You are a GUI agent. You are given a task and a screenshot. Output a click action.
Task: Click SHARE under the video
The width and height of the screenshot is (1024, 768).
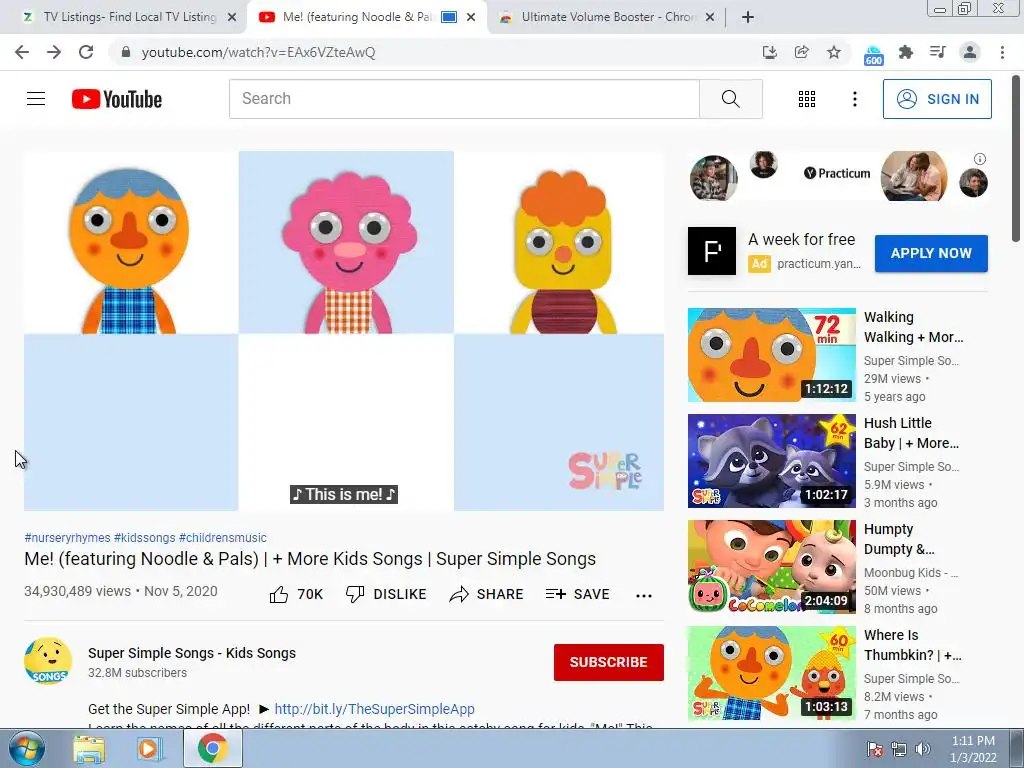[487, 594]
